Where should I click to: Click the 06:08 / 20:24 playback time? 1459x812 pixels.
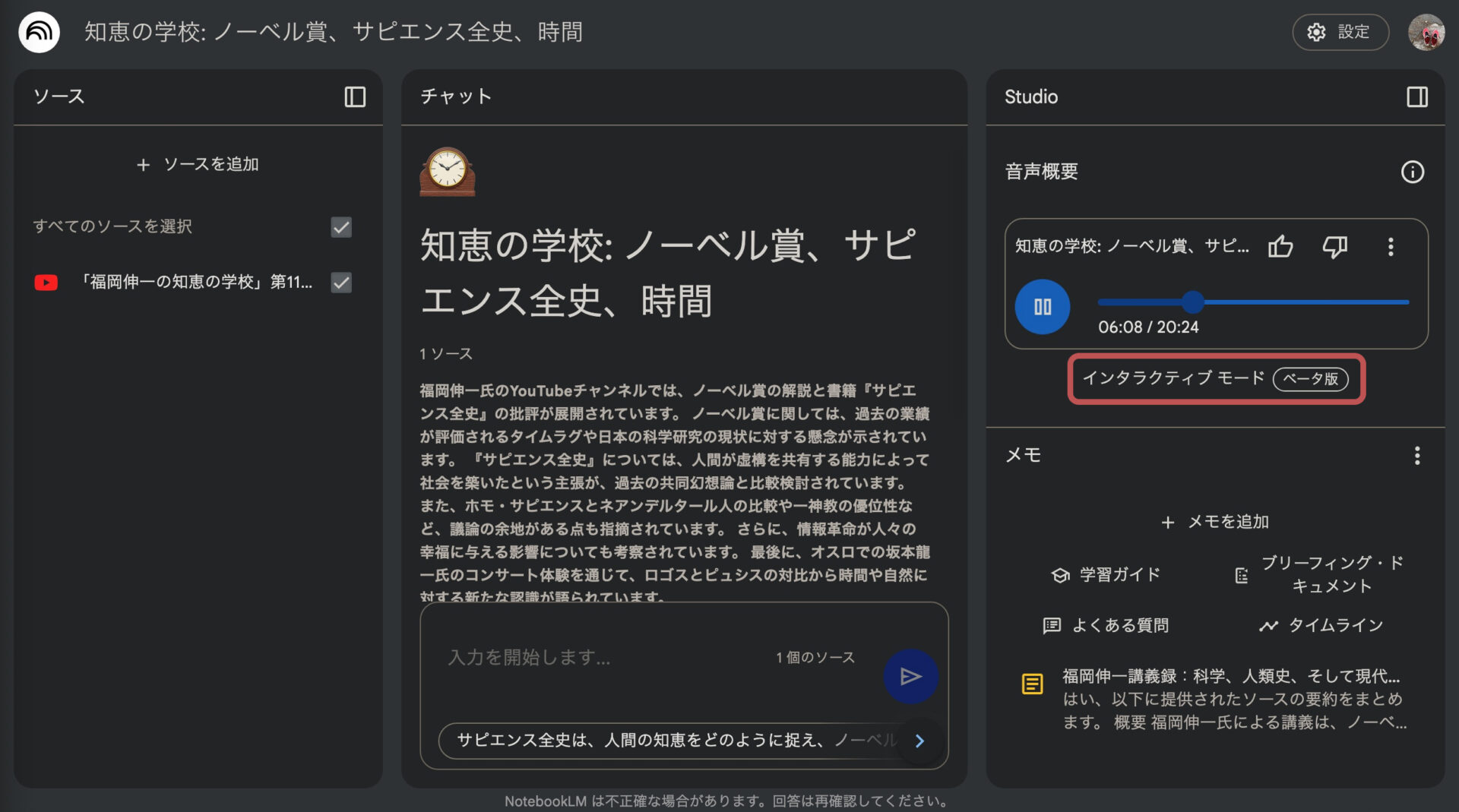pos(1148,327)
